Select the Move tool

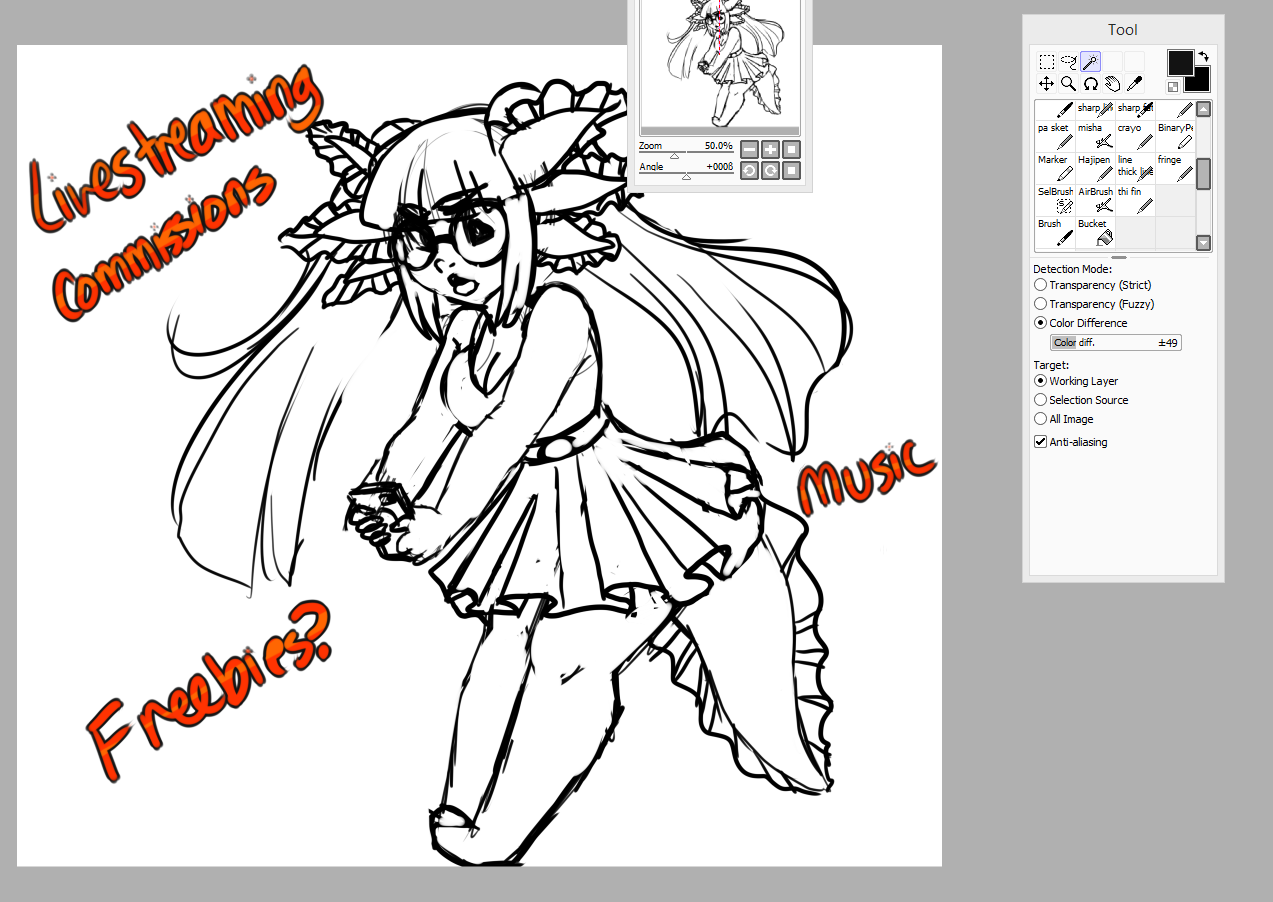(x=1046, y=84)
